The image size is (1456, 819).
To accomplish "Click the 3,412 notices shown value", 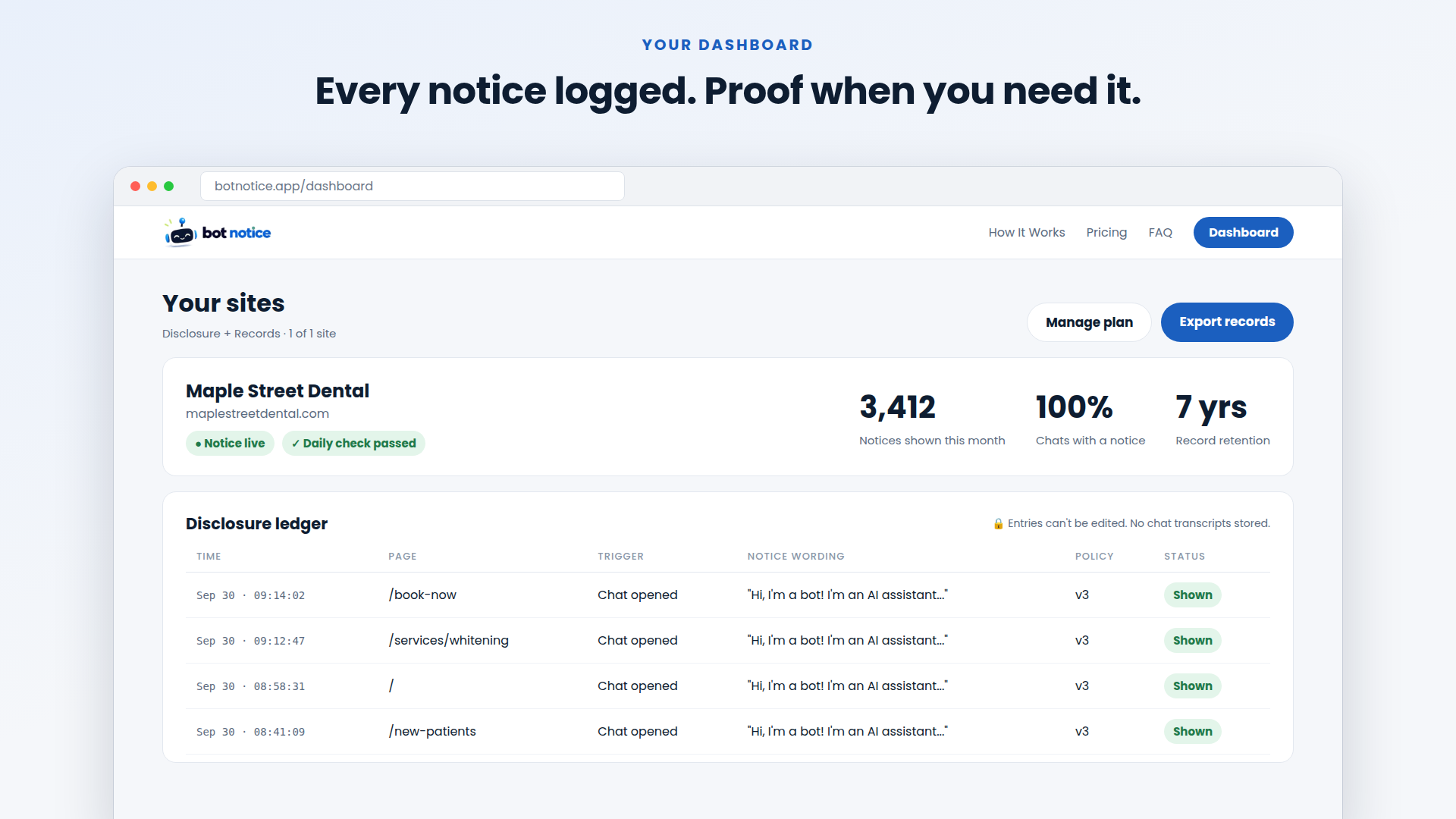I will (x=897, y=407).
